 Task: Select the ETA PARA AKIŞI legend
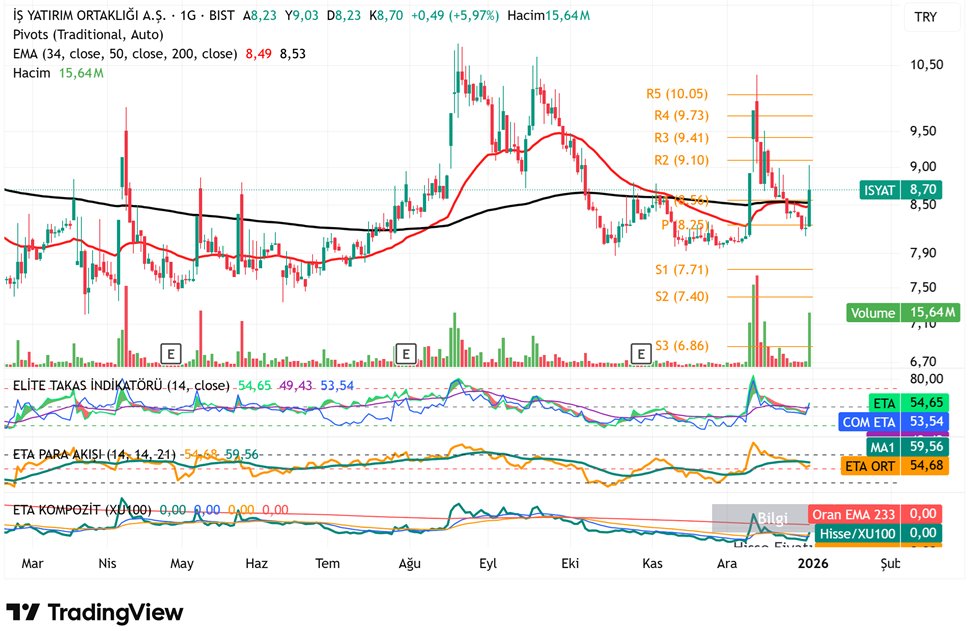[135, 455]
